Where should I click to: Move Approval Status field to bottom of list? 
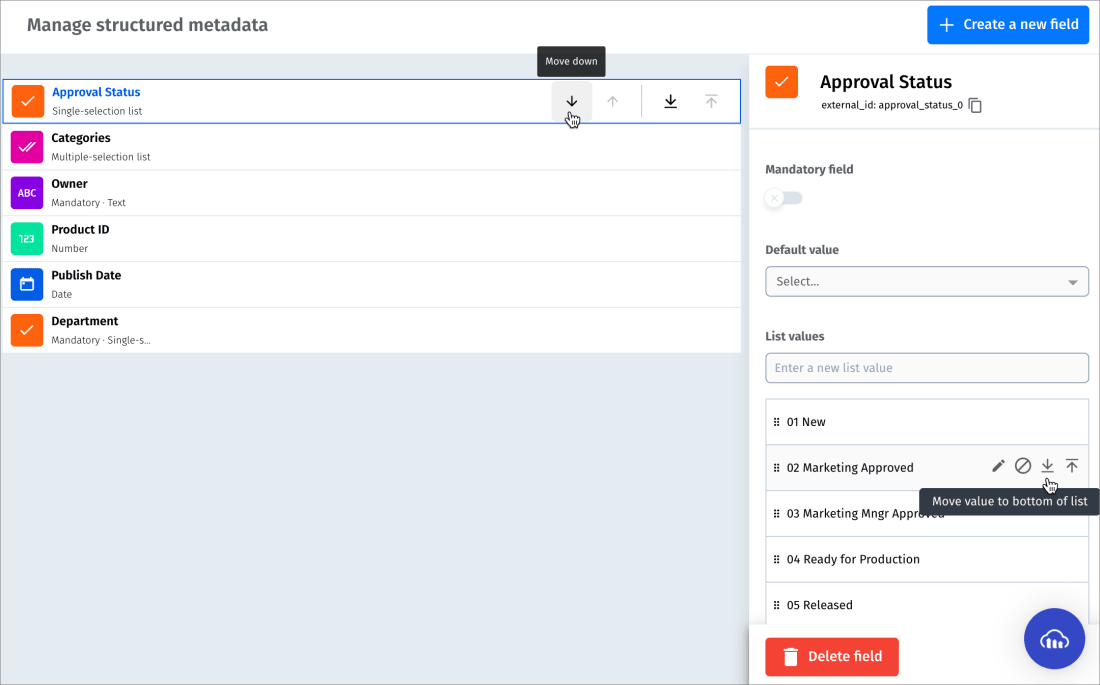tap(671, 101)
